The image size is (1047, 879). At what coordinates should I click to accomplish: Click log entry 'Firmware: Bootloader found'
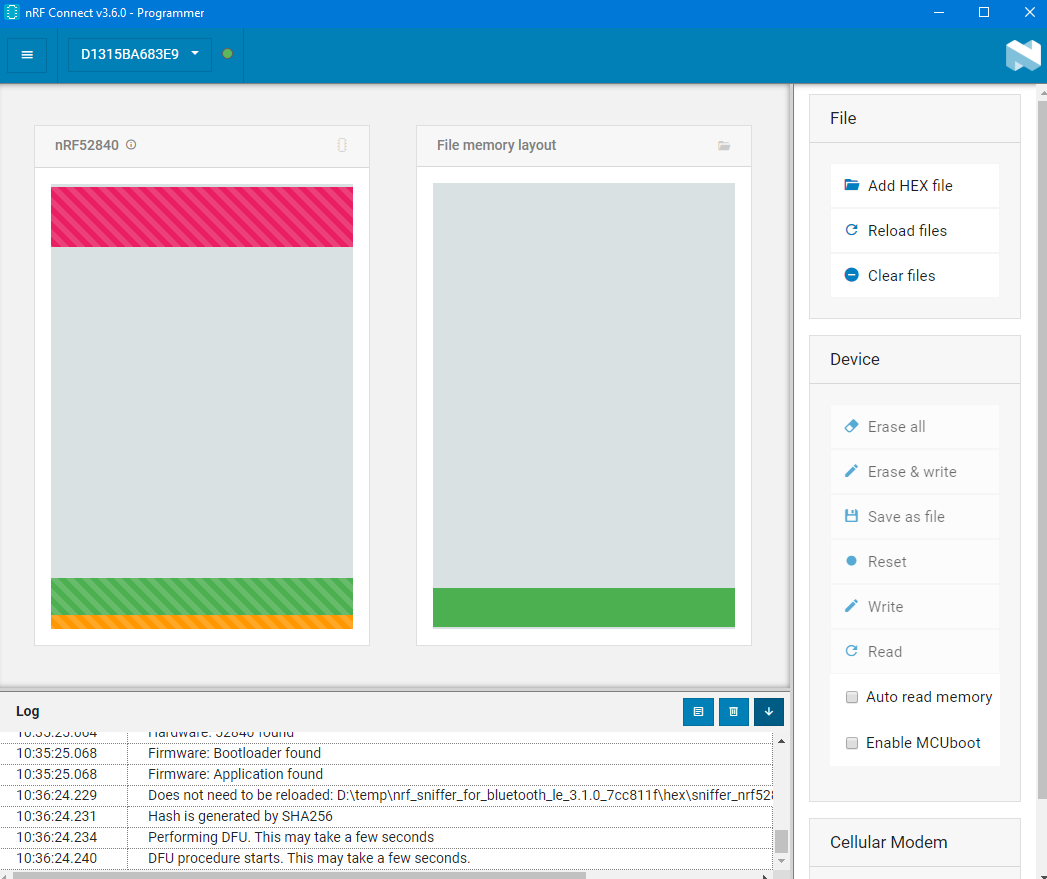(234, 753)
